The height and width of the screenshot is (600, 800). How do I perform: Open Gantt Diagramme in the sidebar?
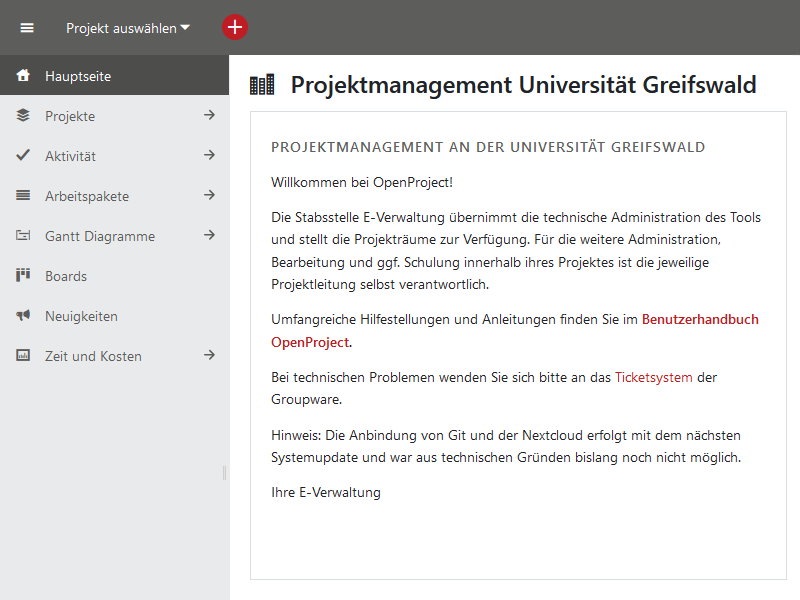pyautogui.click(x=98, y=236)
